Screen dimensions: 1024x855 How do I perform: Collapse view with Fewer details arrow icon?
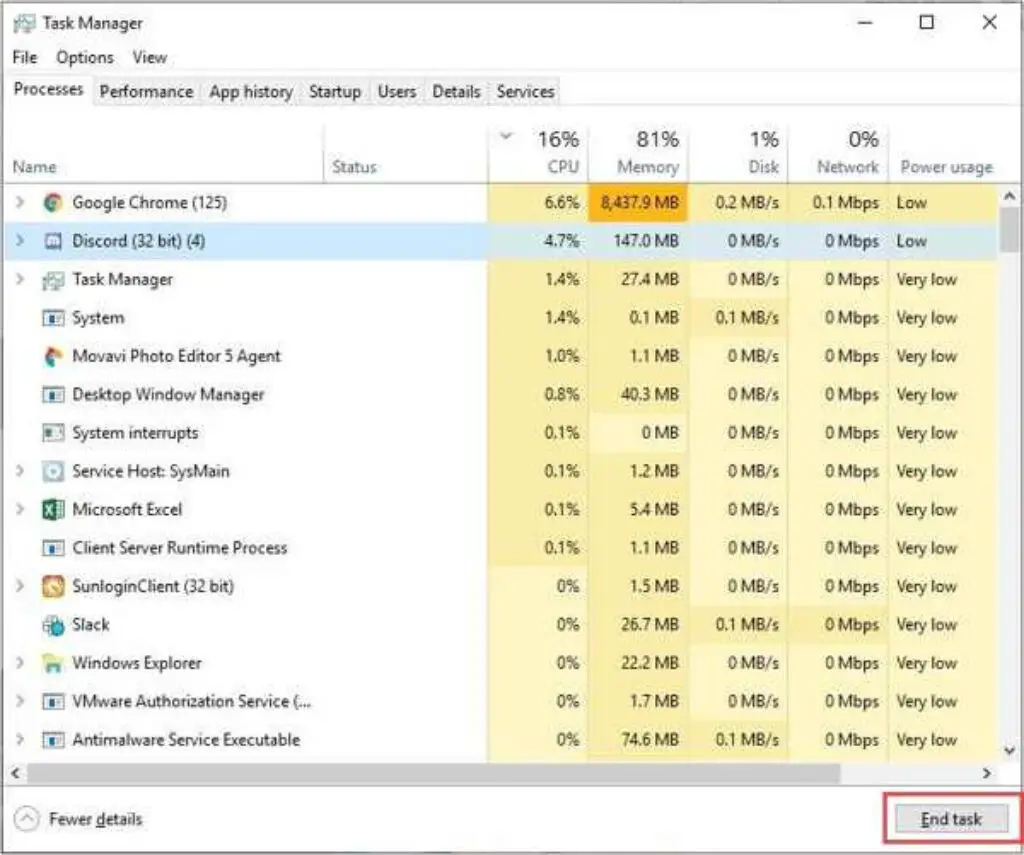coord(26,819)
